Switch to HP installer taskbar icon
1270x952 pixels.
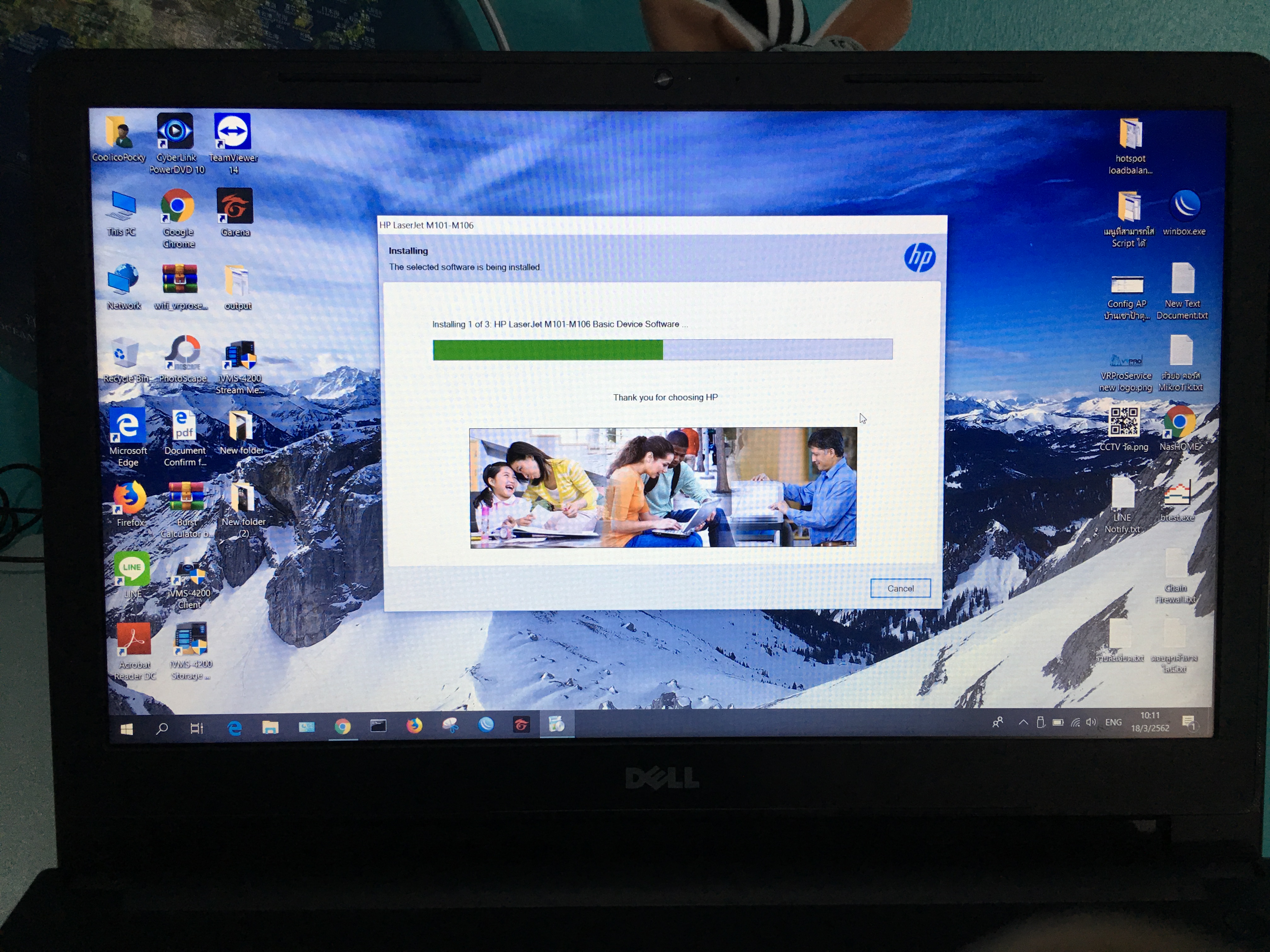tap(556, 724)
